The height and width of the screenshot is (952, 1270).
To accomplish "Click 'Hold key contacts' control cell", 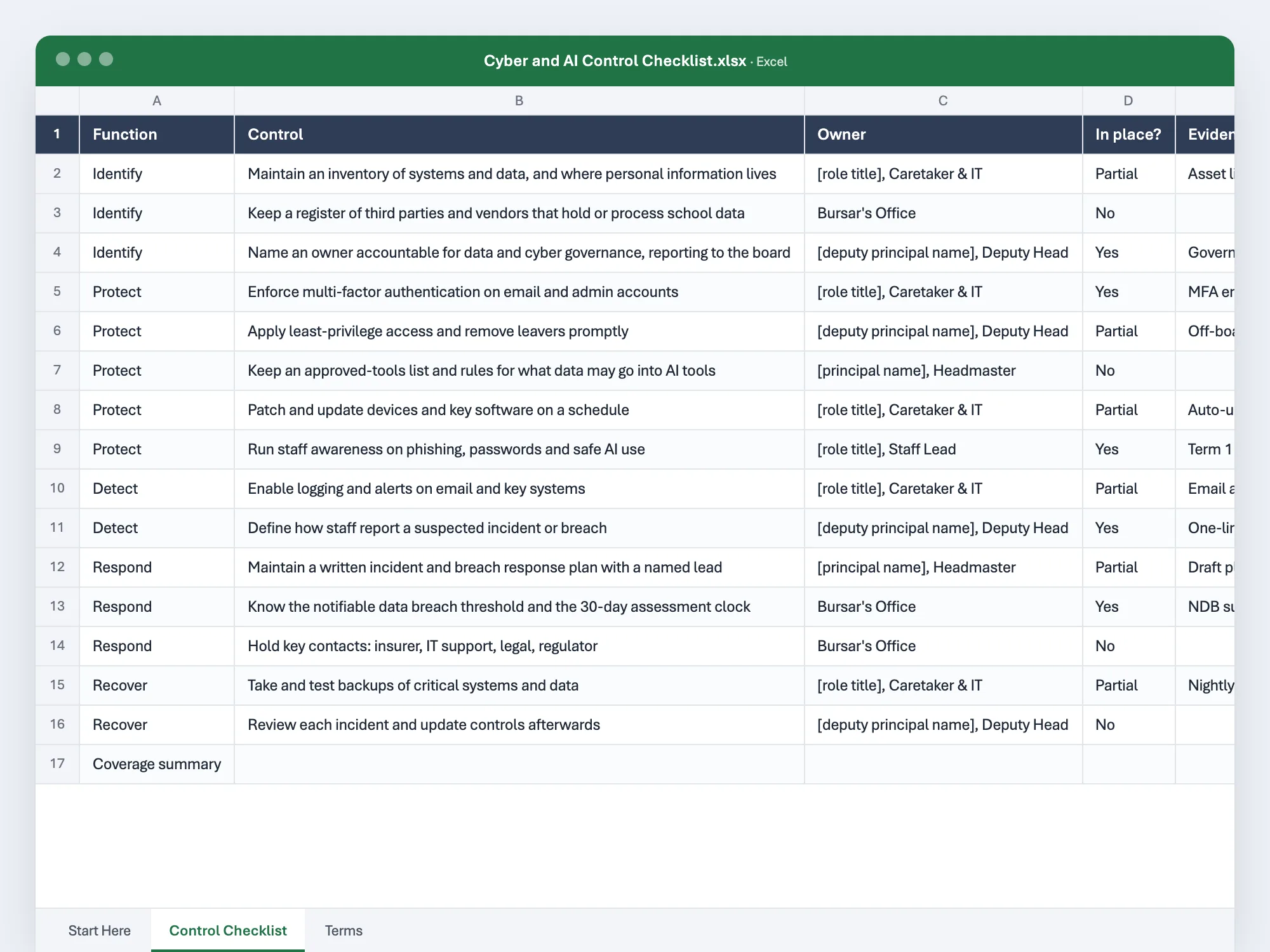I will click(x=519, y=645).
